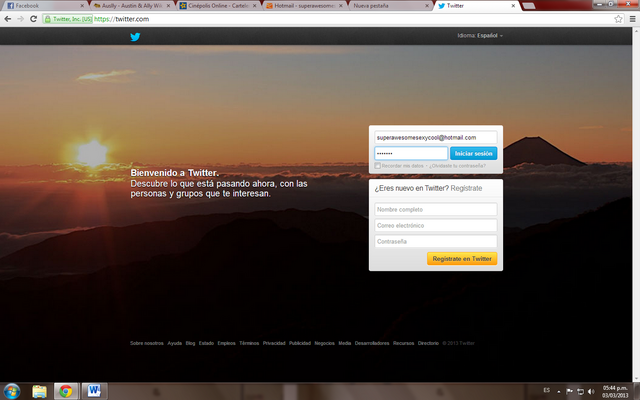Switch to the Hotmail tab
The image size is (640, 400).
303,6
